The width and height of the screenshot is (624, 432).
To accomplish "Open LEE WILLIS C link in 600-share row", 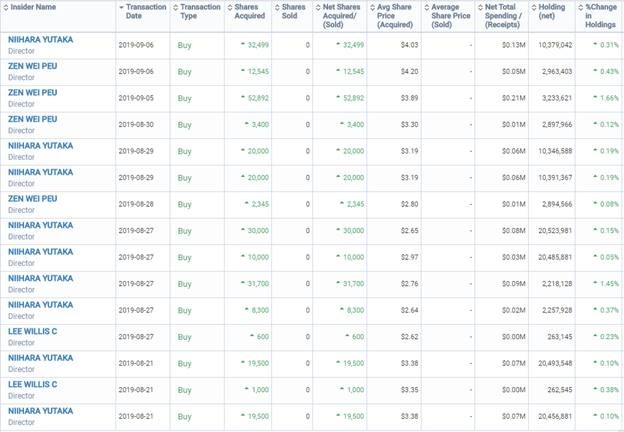I will pyautogui.click(x=32, y=332).
